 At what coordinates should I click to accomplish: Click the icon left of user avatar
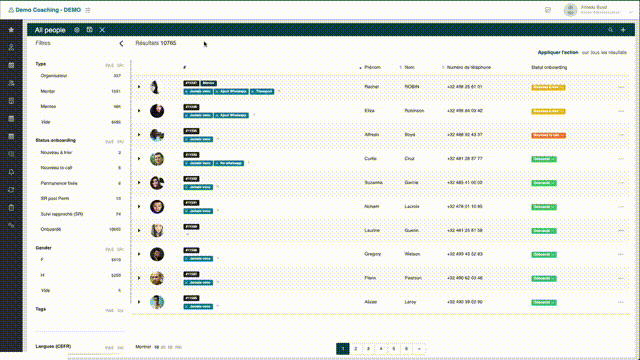pos(548,10)
